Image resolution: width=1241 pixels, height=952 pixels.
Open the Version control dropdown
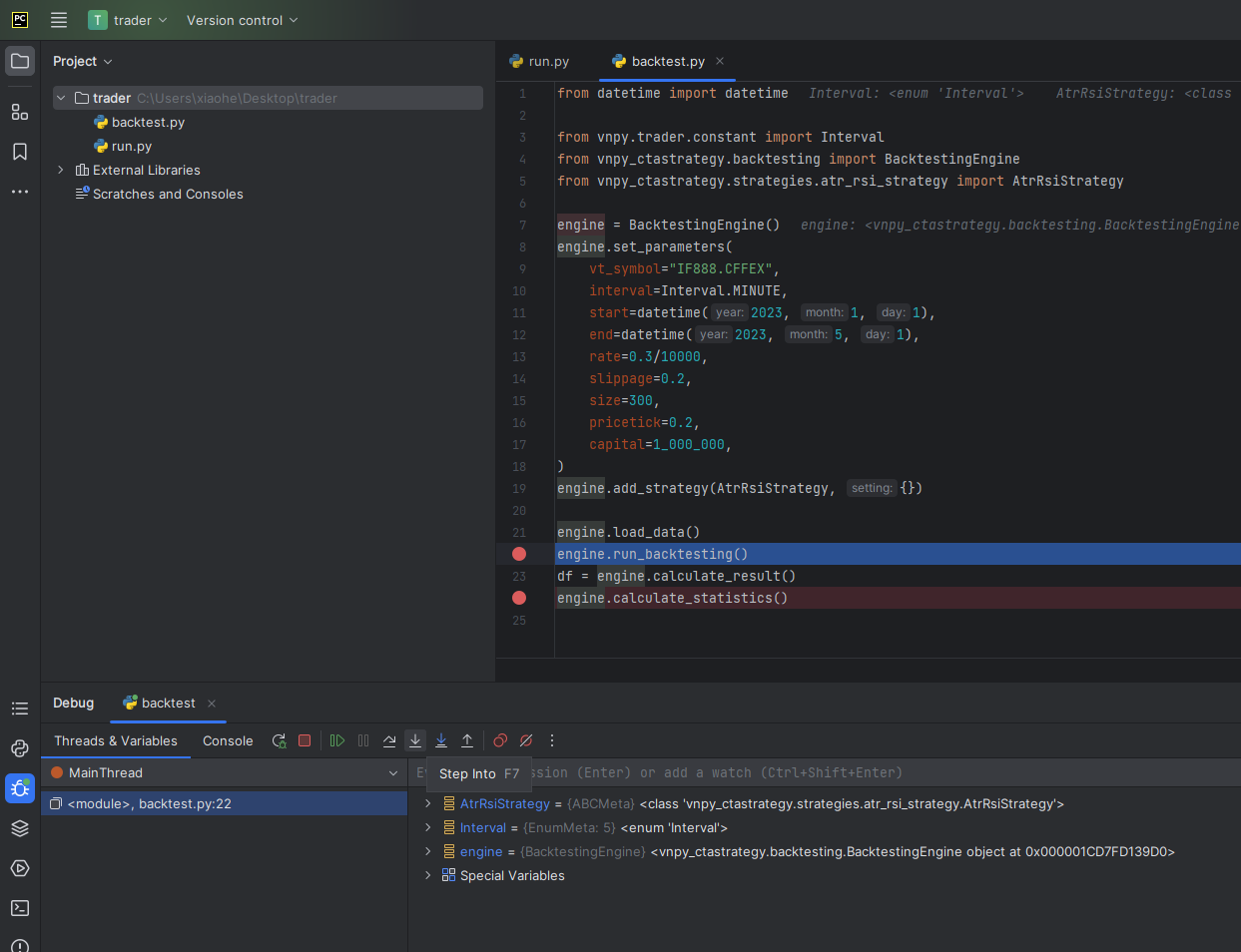click(x=243, y=20)
